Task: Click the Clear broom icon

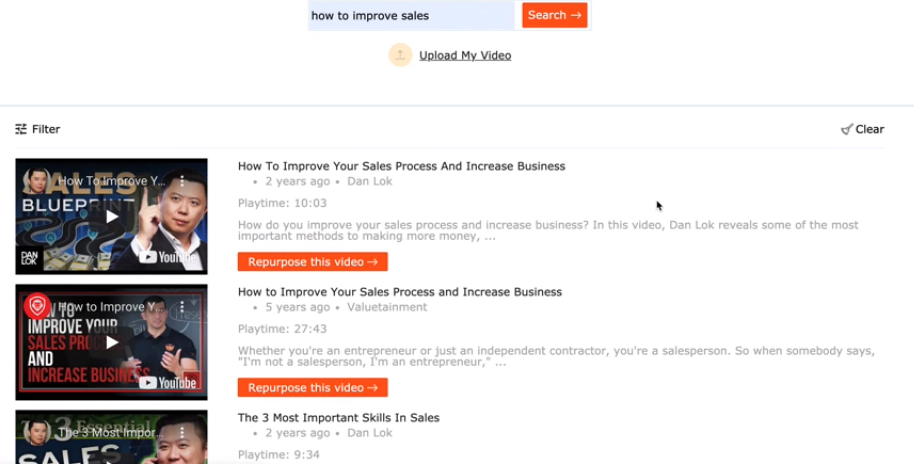Action: click(846, 129)
